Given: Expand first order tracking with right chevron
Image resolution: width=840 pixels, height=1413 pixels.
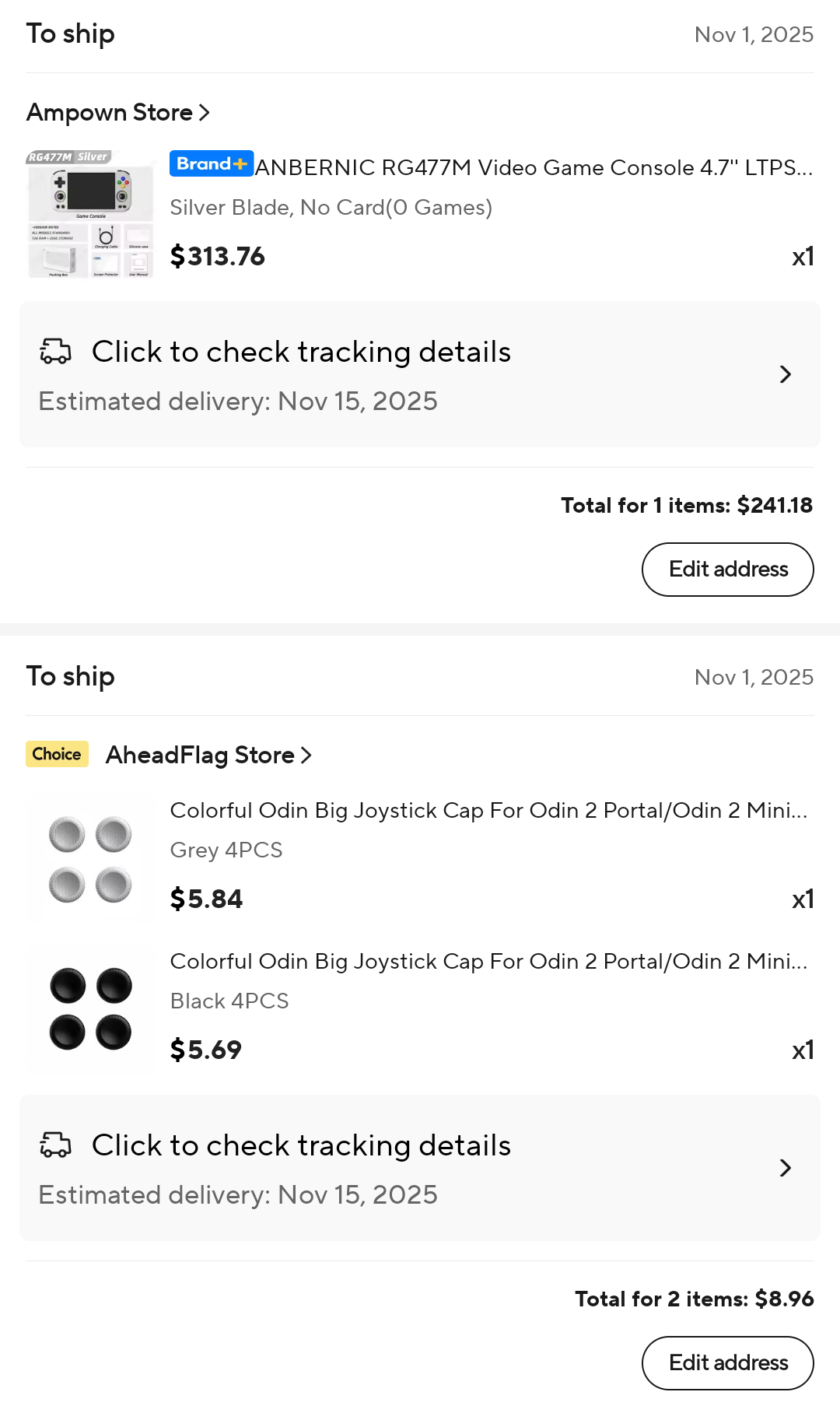Looking at the screenshot, I should [786, 374].
